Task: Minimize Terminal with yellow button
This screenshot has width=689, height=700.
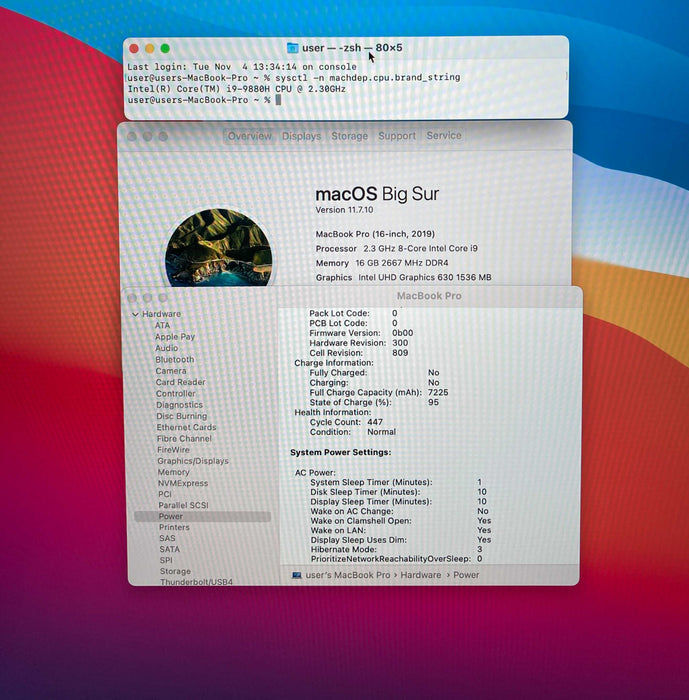Action: pyautogui.click(x=150, y=48)
